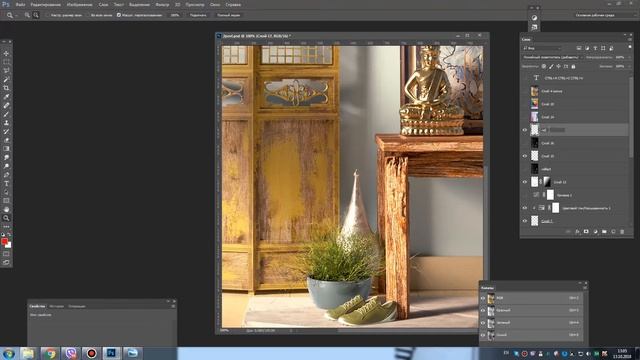This screenshot has height=360, width=640.
Task: Hide the Green channel via eye
Action: click(483, 322)
